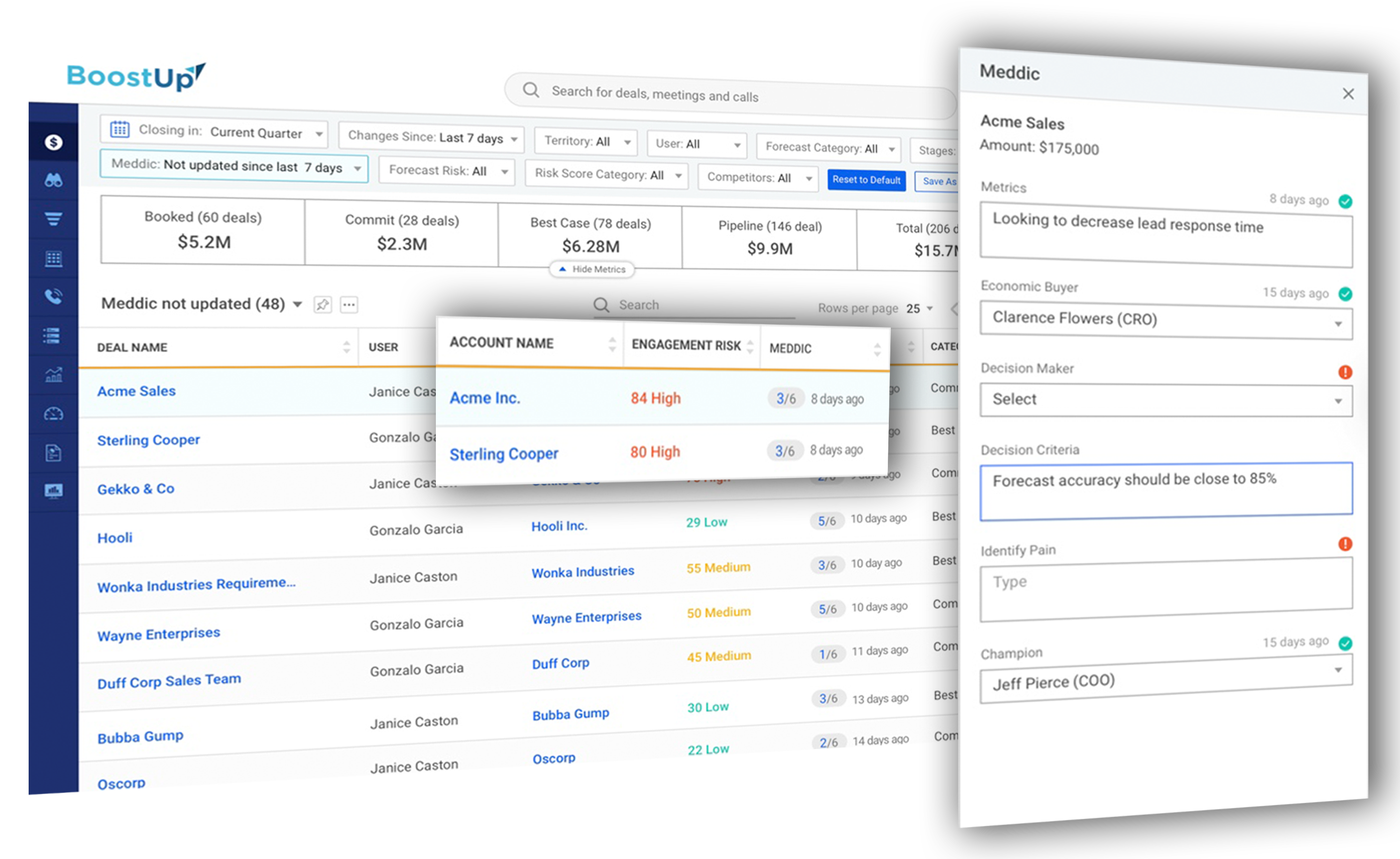Open Hooli deal link
Viewport: 1400px width, 859px height.
[x=115, y=538]
